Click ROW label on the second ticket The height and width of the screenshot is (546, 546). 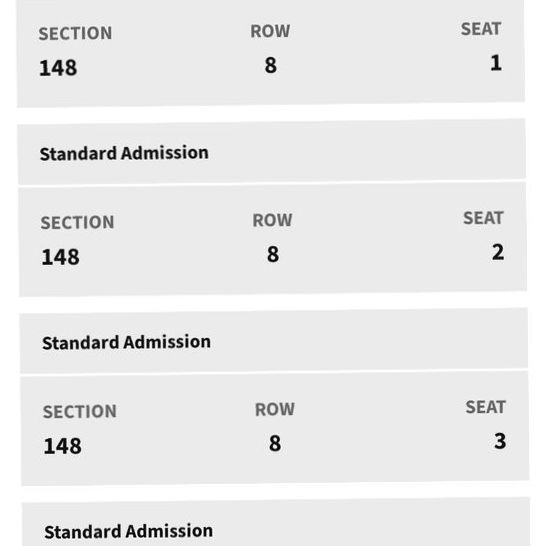point(272,220)
